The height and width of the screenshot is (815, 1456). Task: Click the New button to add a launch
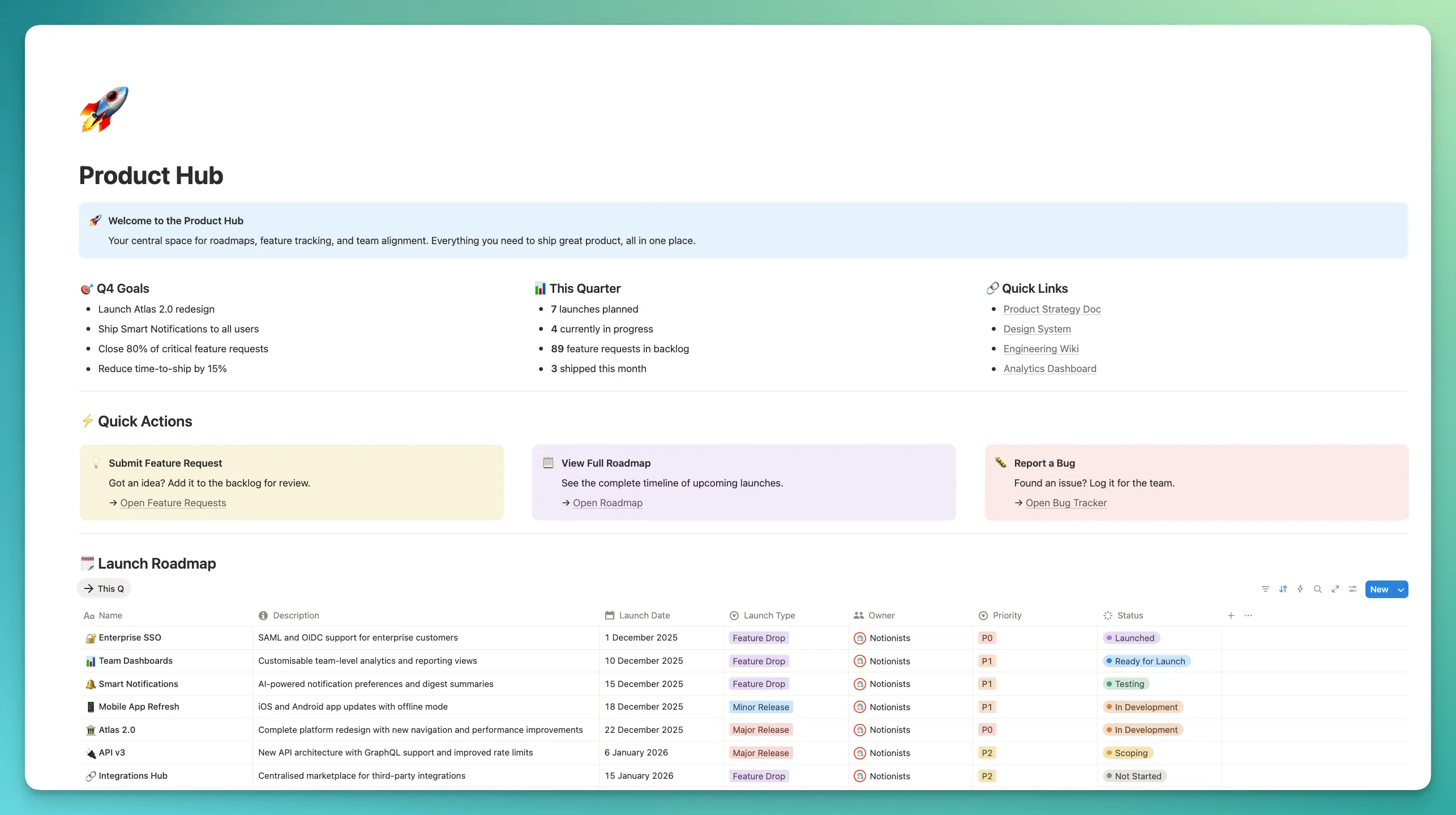1380,589
